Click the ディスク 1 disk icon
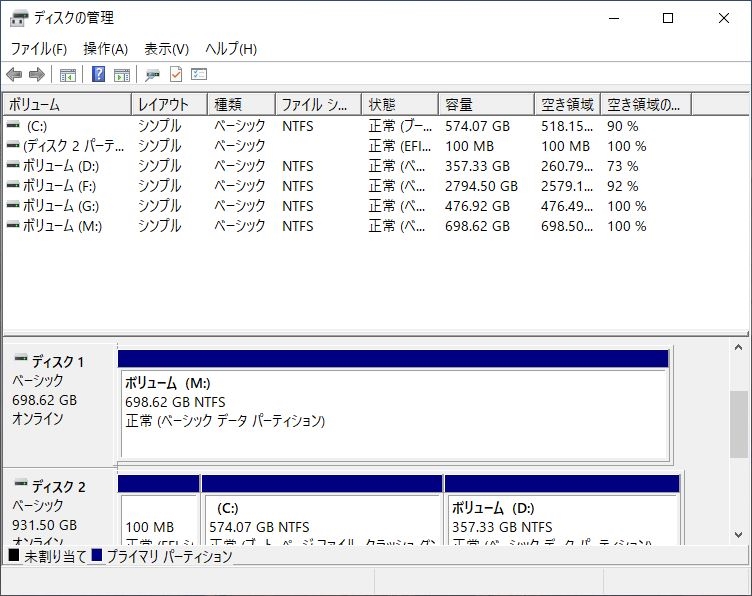The width and height of the screenshot is (752, 596). point(21,358)
